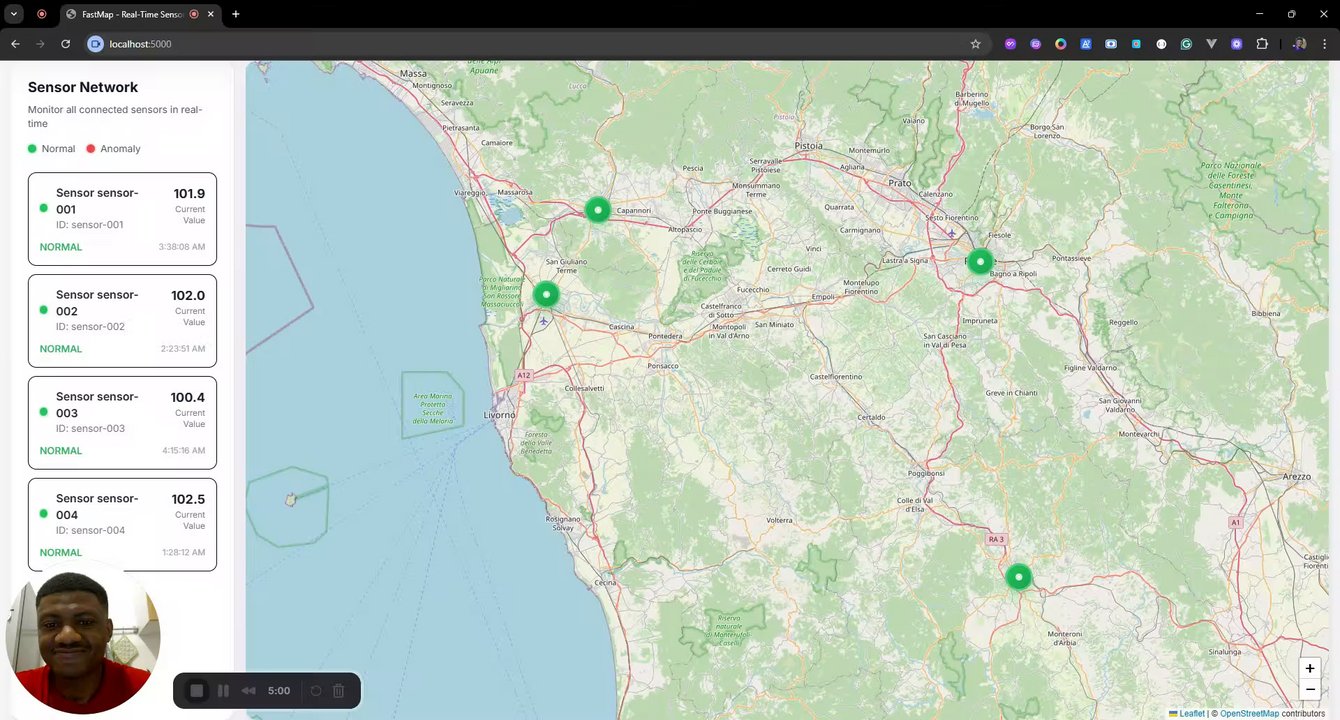The width and height of the screenshot is (1340, 720).
Task: Click the 102.5 current value
Action: [x=188, y=500]
